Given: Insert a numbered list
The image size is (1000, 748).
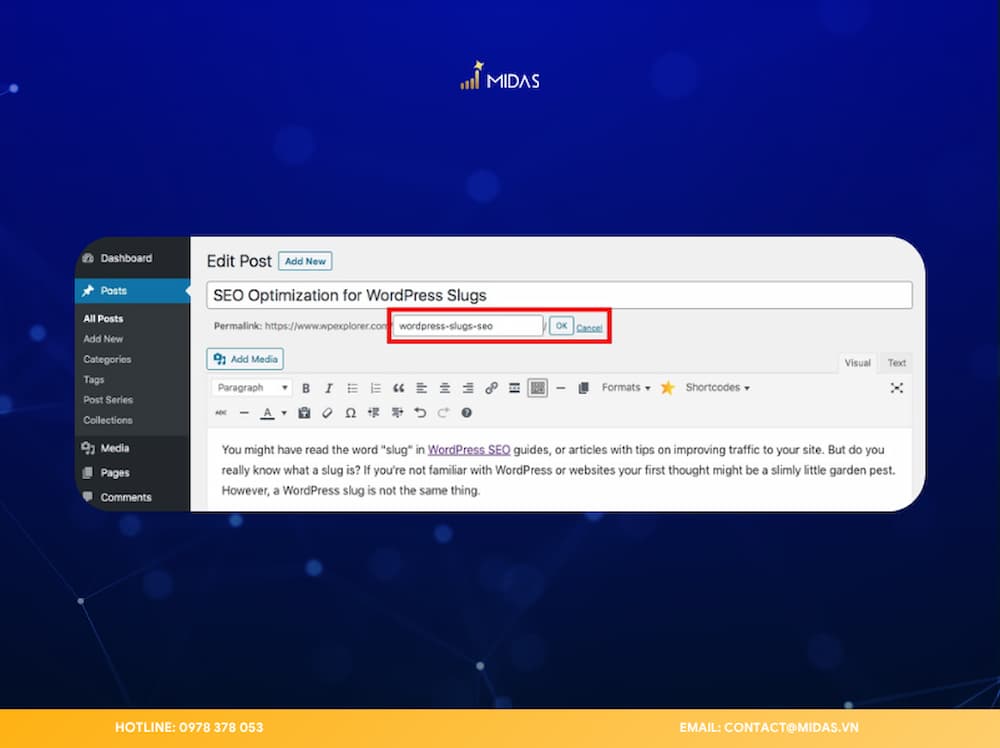Looking at the screenshot, I should click(x=375, y=388).
